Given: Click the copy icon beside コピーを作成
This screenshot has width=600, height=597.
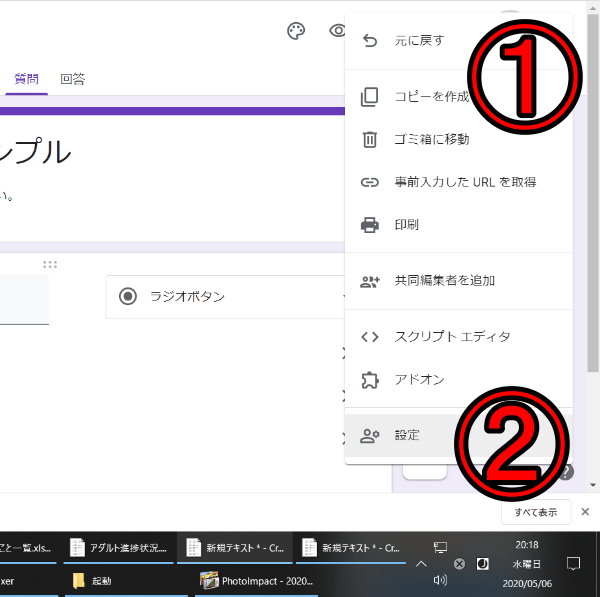Looking at the screenshot, I should [370, 97].
